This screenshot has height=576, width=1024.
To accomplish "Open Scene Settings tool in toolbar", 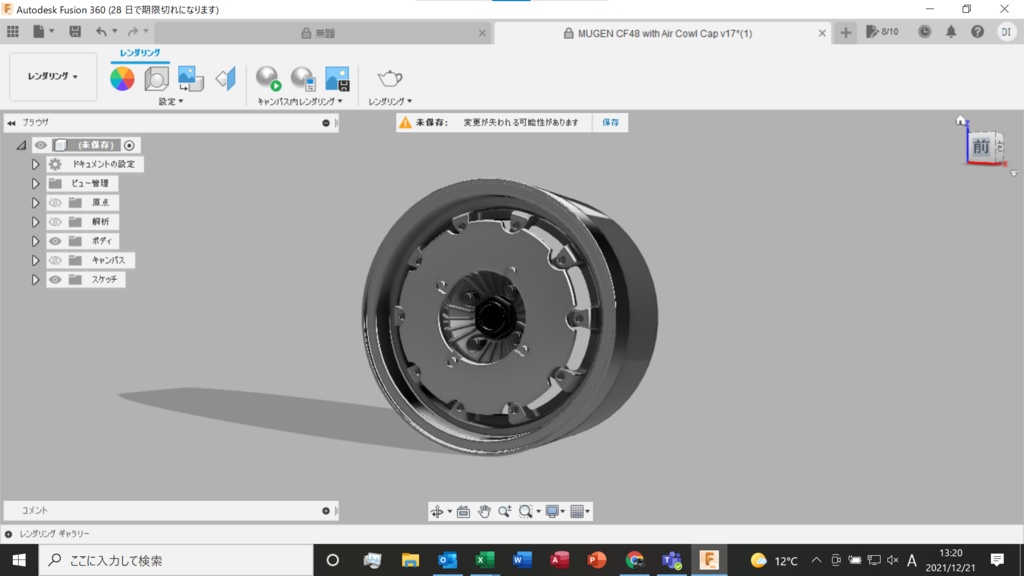I will 157,79.
